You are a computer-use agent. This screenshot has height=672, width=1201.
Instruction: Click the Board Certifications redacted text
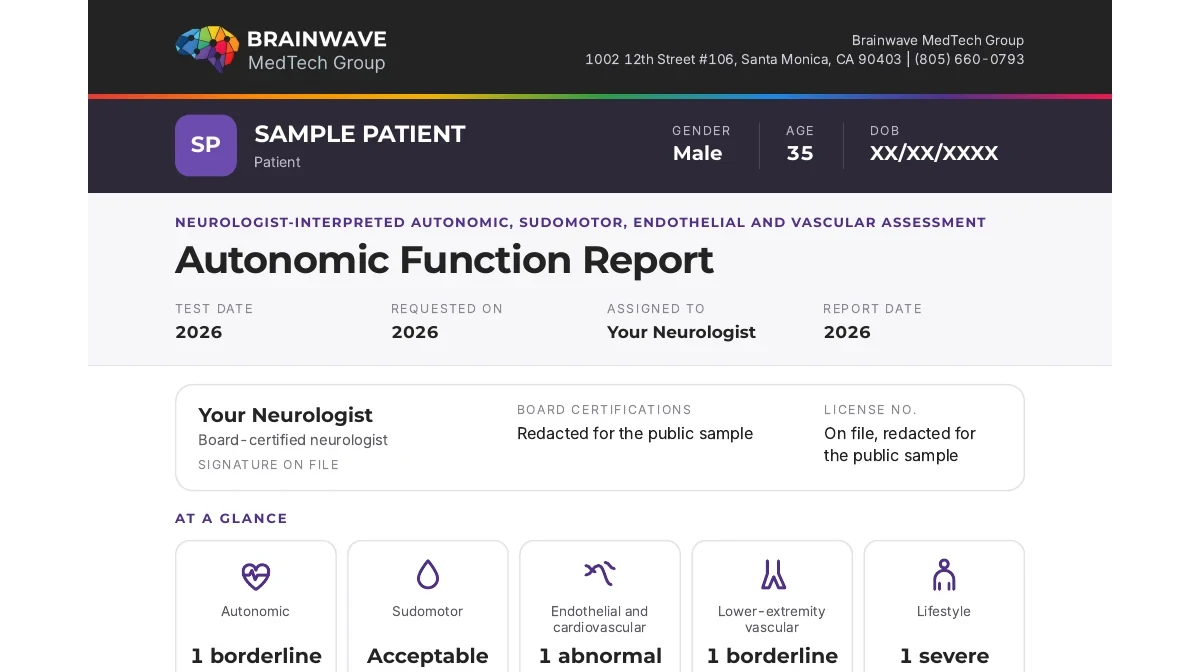(x=635, y=434)
